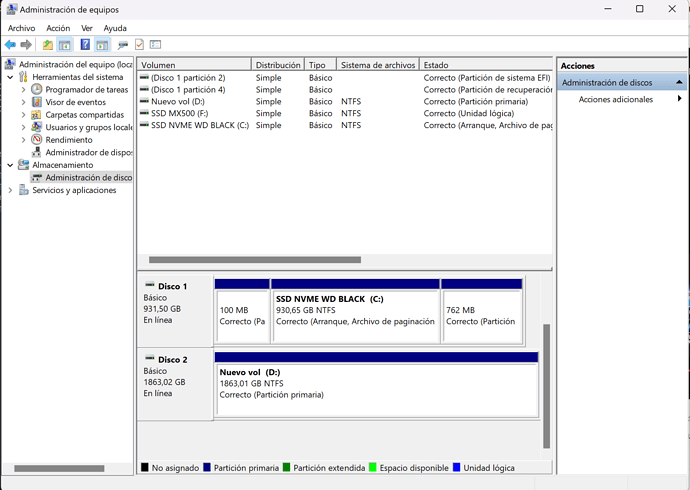This screenshot has width=690, height=490.
Task: Click the Usuarios y grupos locales icon
Action: 37,127
